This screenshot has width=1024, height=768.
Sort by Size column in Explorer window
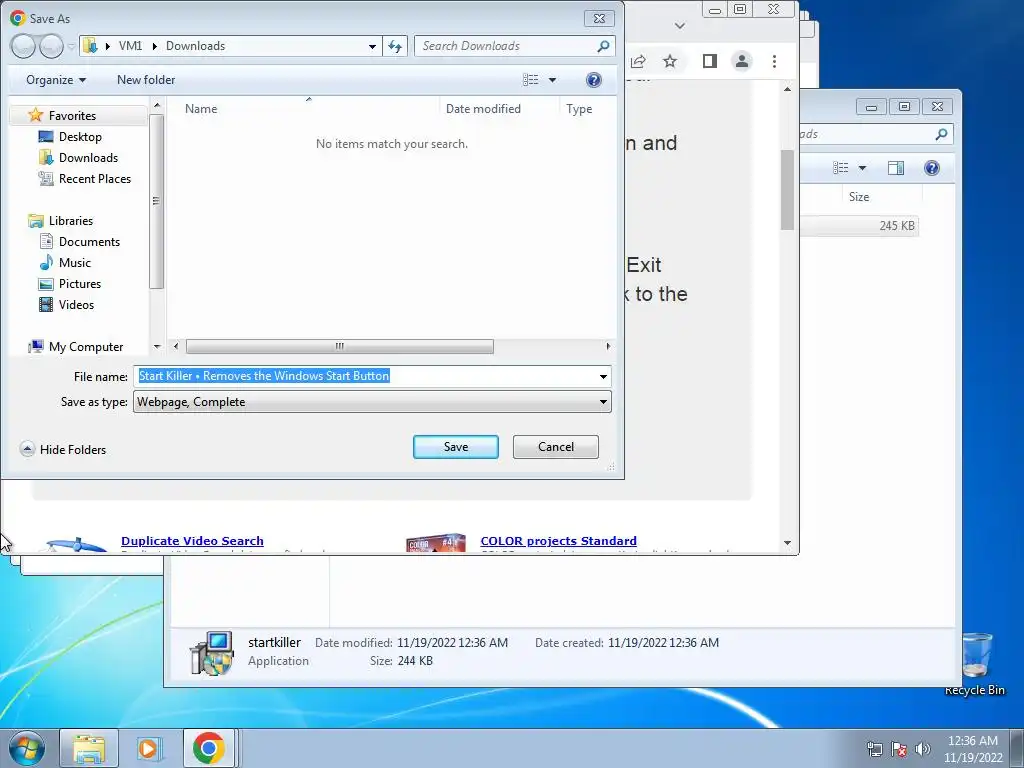coord(858,197)
